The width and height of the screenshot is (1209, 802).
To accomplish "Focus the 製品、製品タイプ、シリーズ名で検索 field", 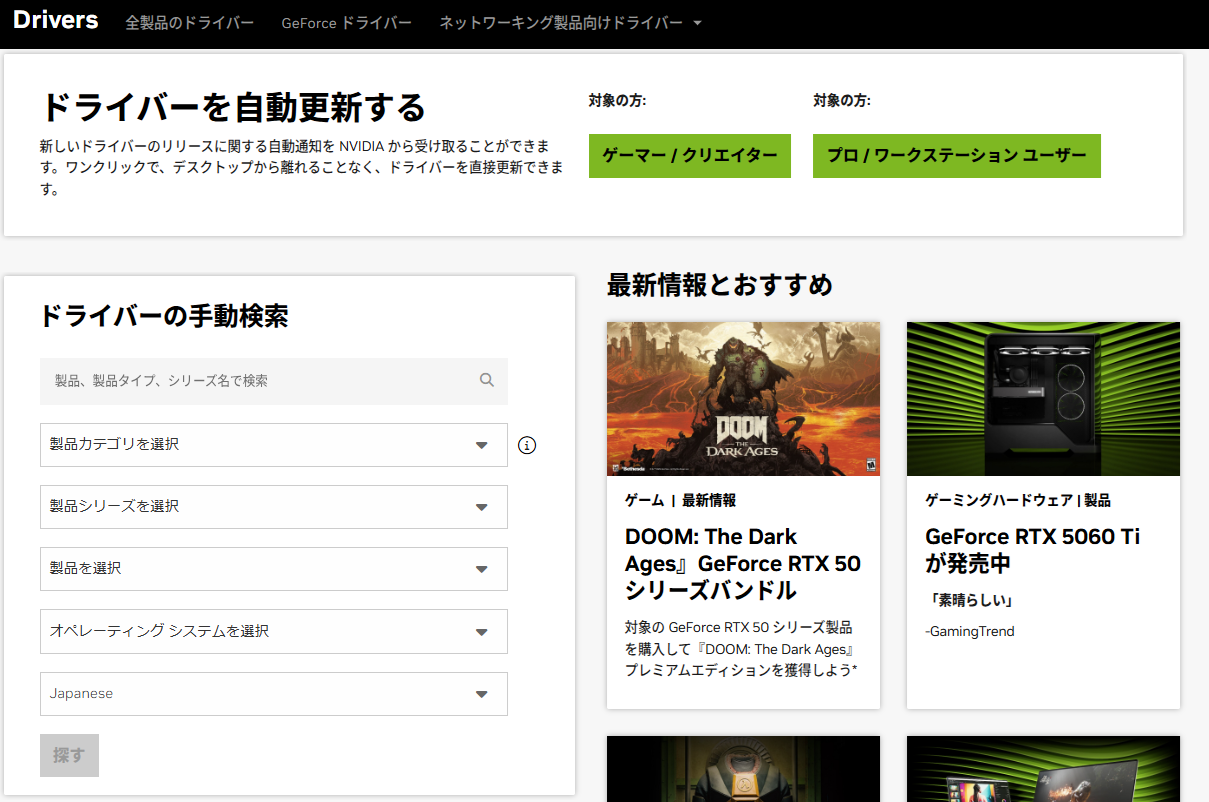I will 274,381.
